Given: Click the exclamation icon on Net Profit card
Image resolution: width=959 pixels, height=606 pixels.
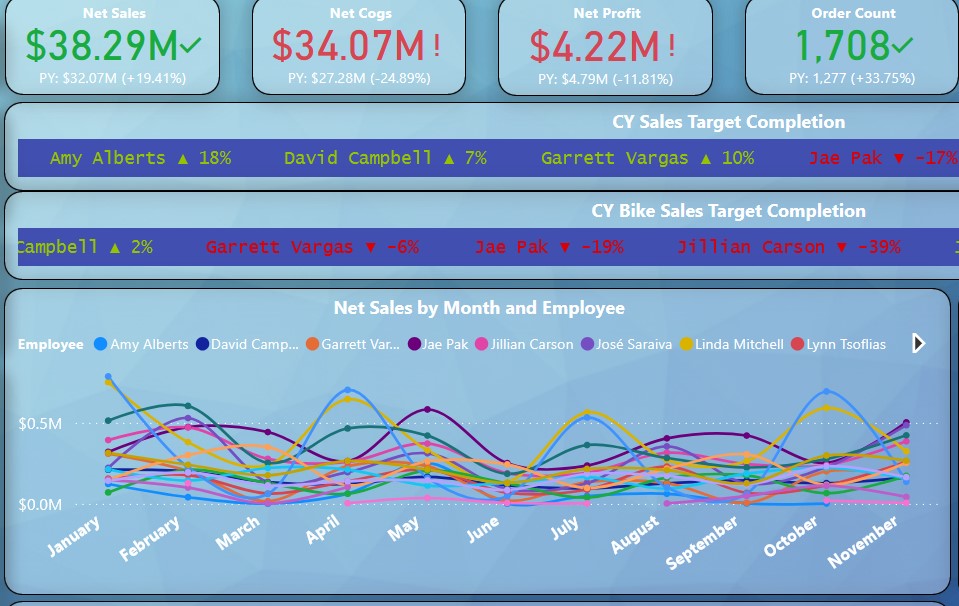Looking at the screenshot, I should click(x=670, y=44).
